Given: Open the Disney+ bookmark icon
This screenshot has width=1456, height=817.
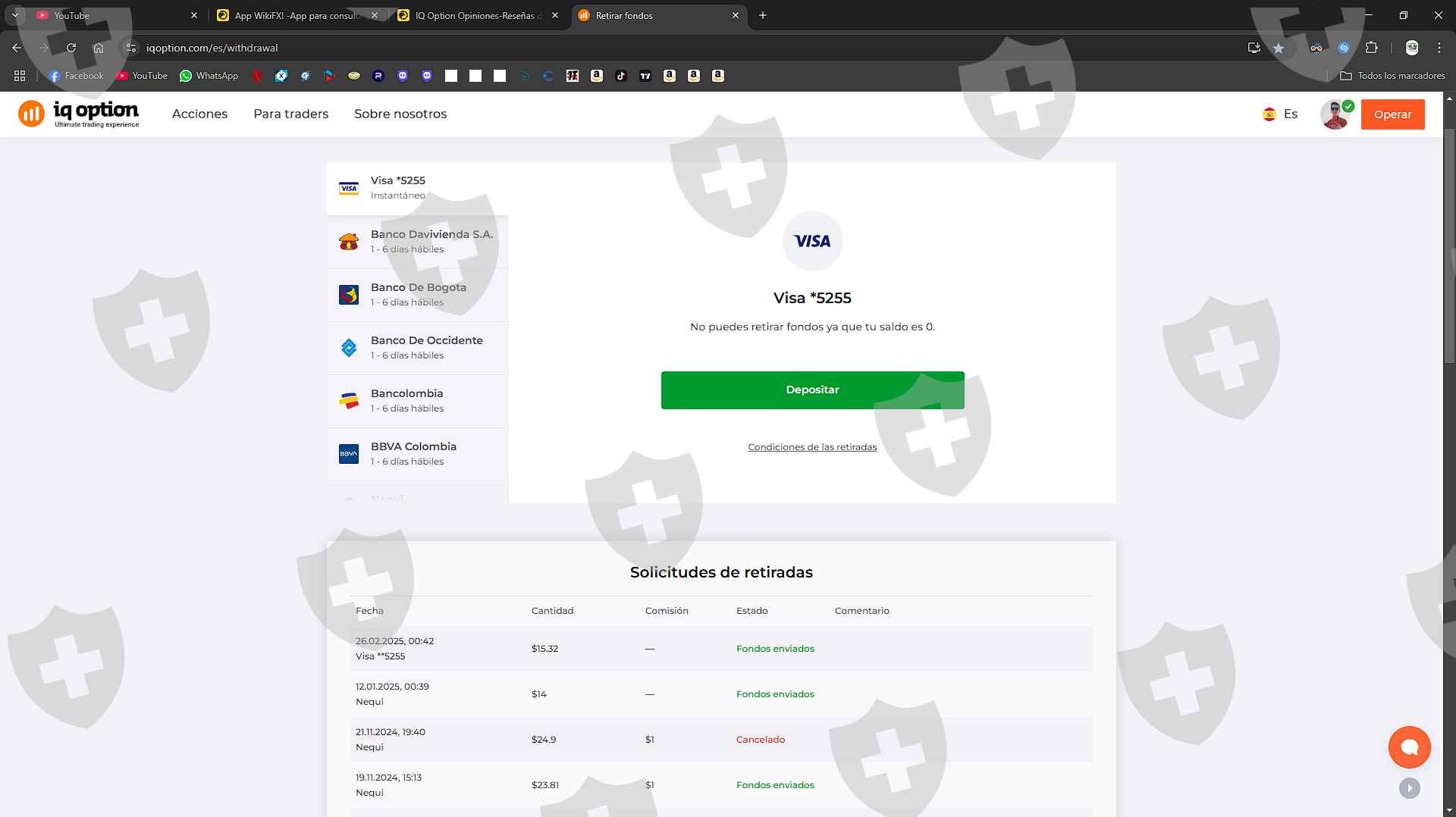Looking at the screenshot, I should [524, 76].
